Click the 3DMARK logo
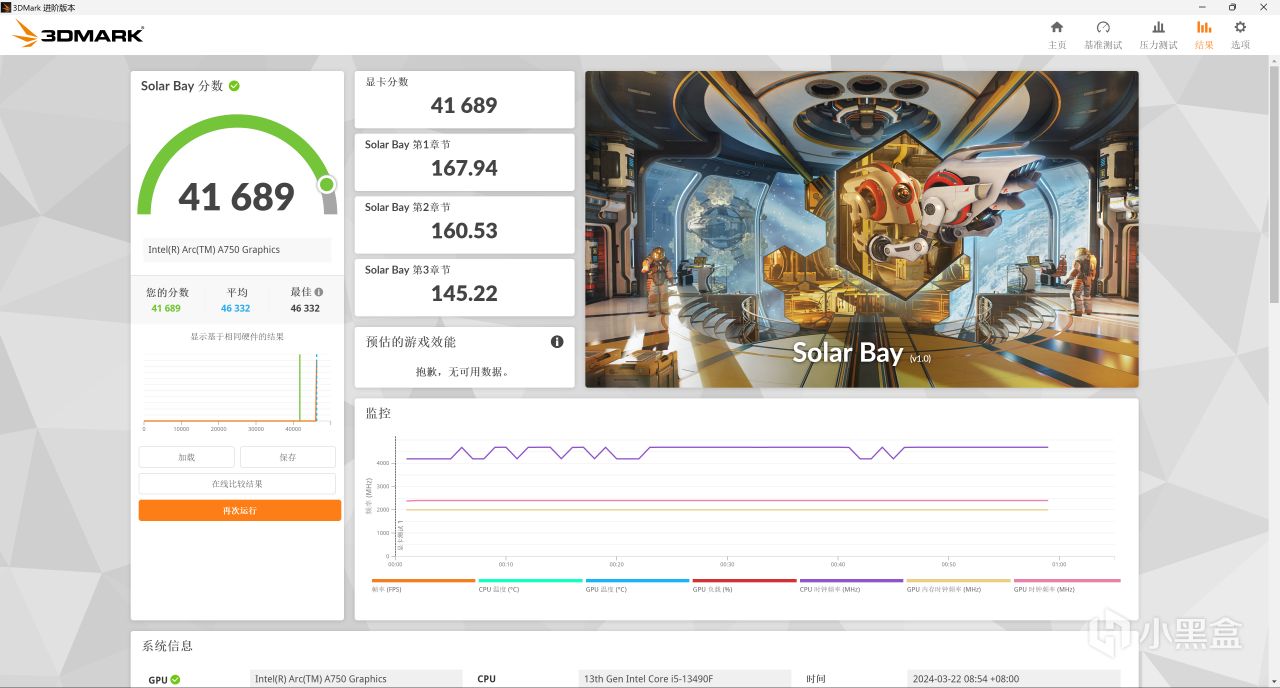The width and height of the screenshot is (1280, 688). [x=78, y=34]
